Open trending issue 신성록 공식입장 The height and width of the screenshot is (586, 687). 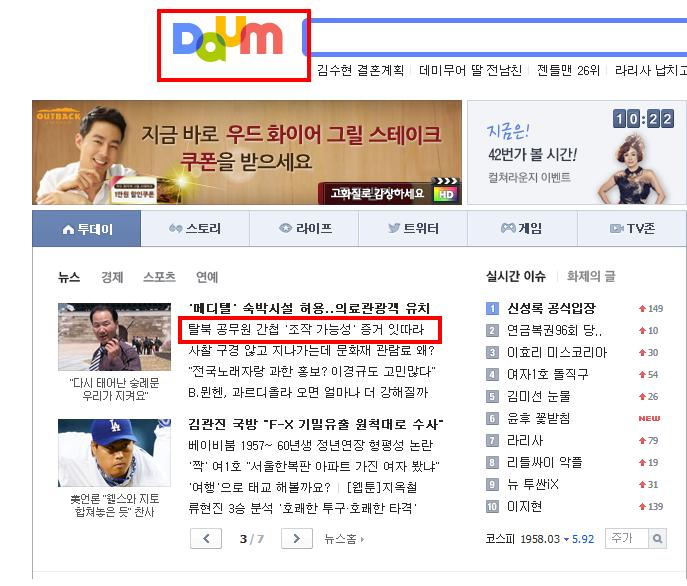coord(551,309)
